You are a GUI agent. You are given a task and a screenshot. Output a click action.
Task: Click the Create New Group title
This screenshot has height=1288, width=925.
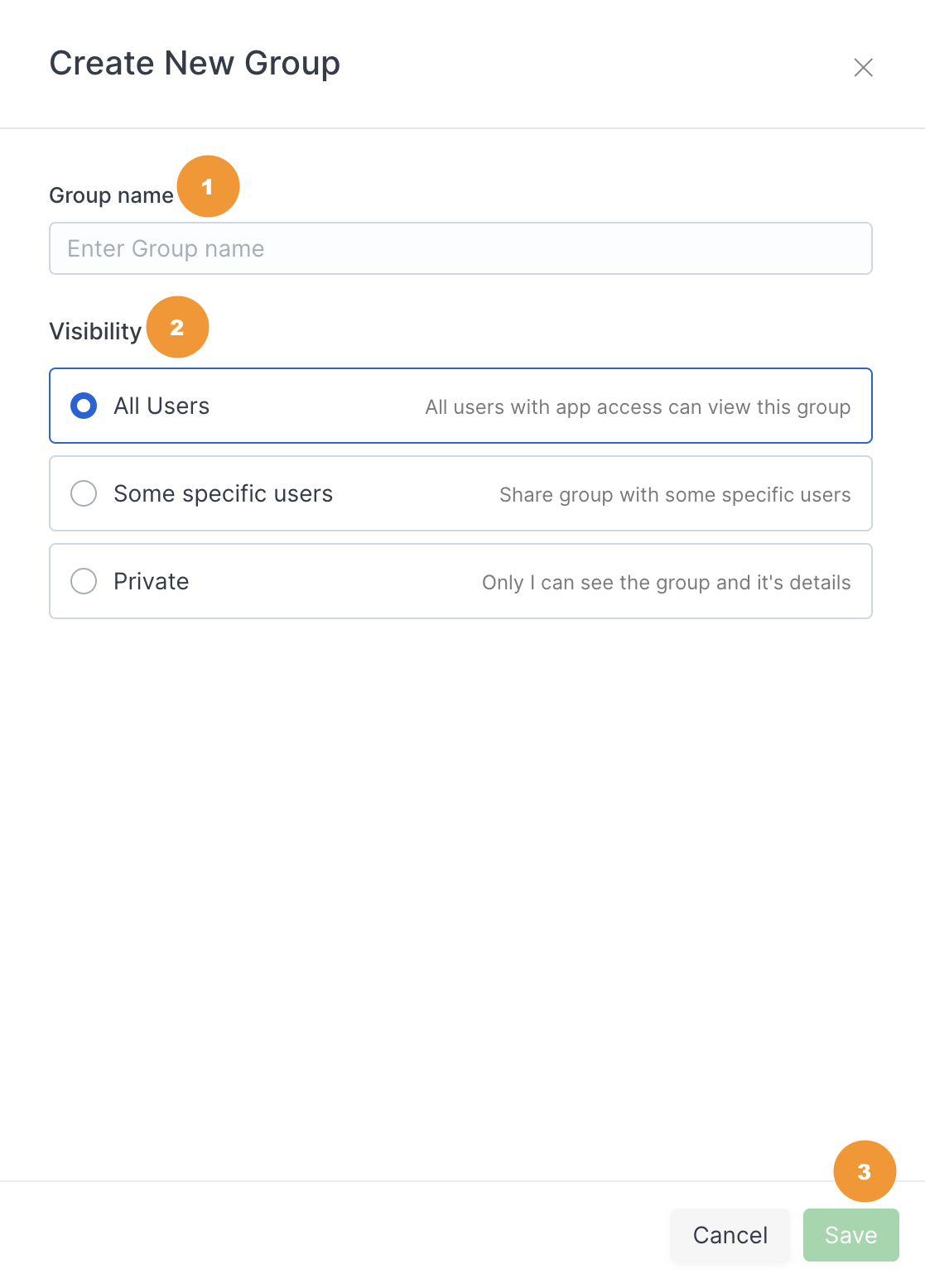coord(195,64)
